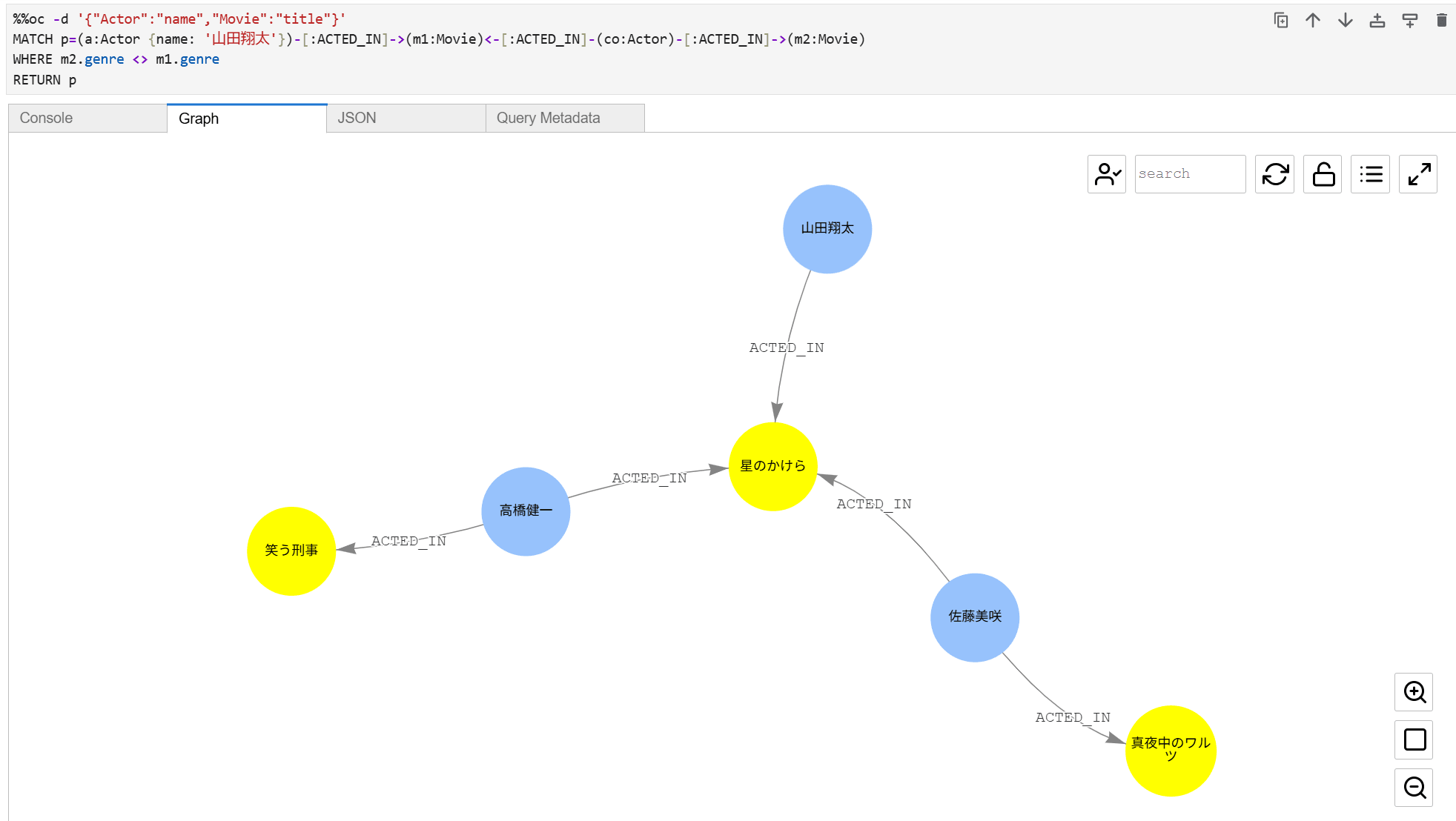Insert a cell below icon
This screenshot has width=1456, height=821.
(1410, 20)
